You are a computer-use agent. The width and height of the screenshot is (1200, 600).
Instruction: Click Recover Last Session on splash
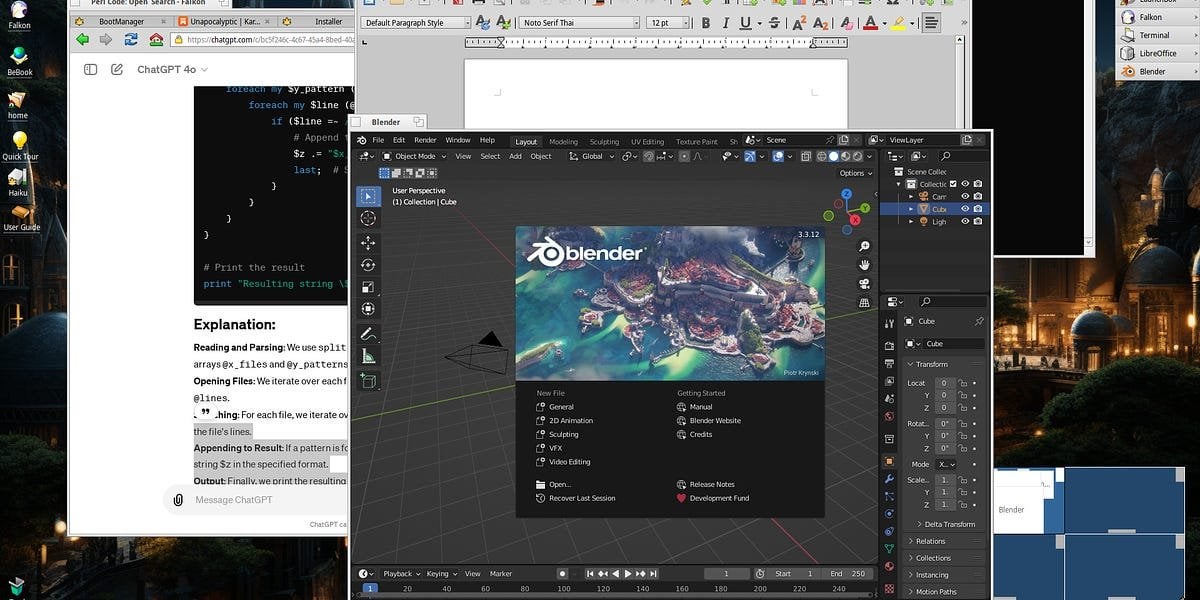(x=575, y=497)
